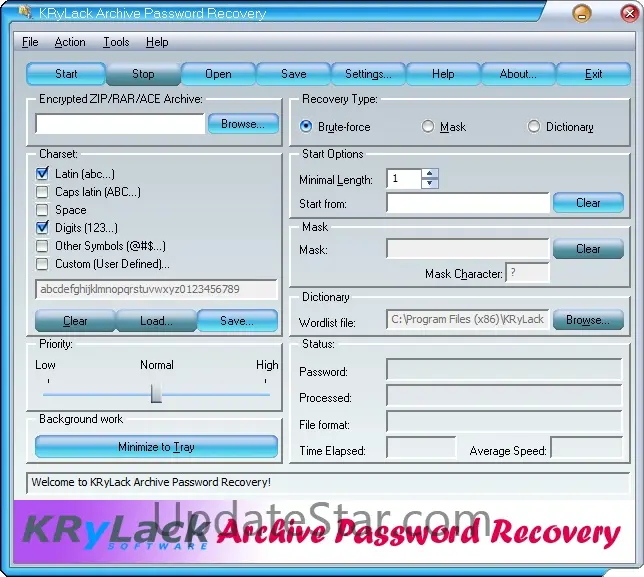Screen dimensions: 644x577
Task: Click the Minimal Length value field
Action: coord(404,179)
